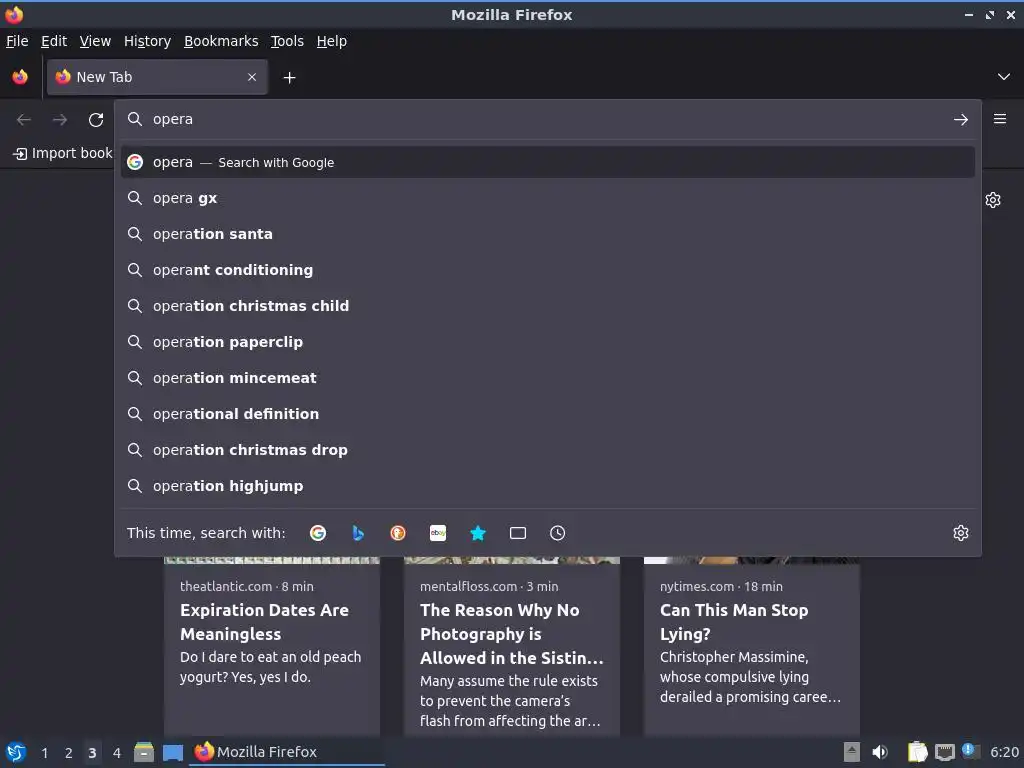
Task: Click the address bar containing opera
Action: tap(547, 119)
